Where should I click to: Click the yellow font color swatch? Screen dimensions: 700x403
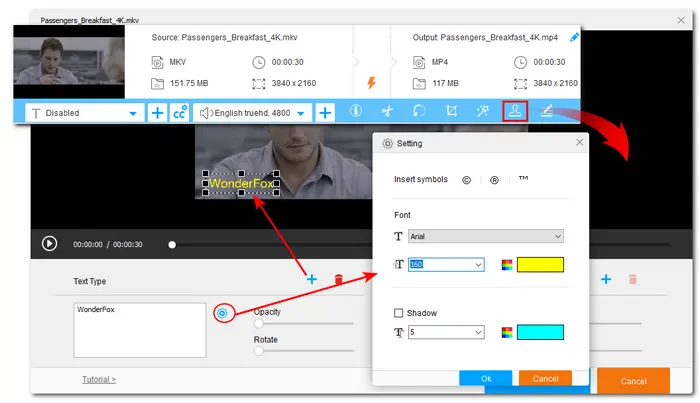[x=540, y=265]
